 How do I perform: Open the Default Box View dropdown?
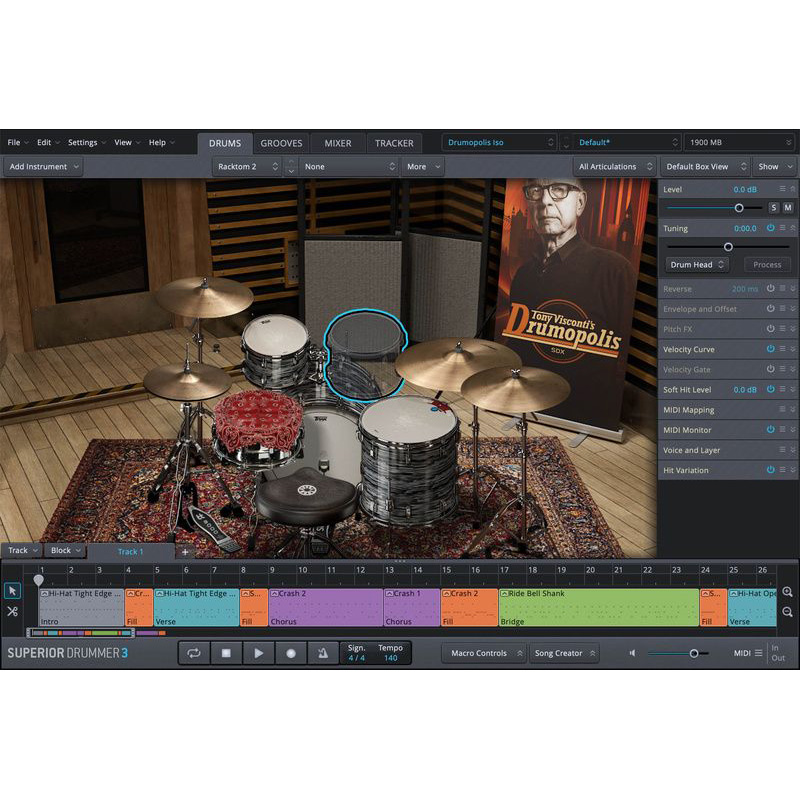pos(705,166)
